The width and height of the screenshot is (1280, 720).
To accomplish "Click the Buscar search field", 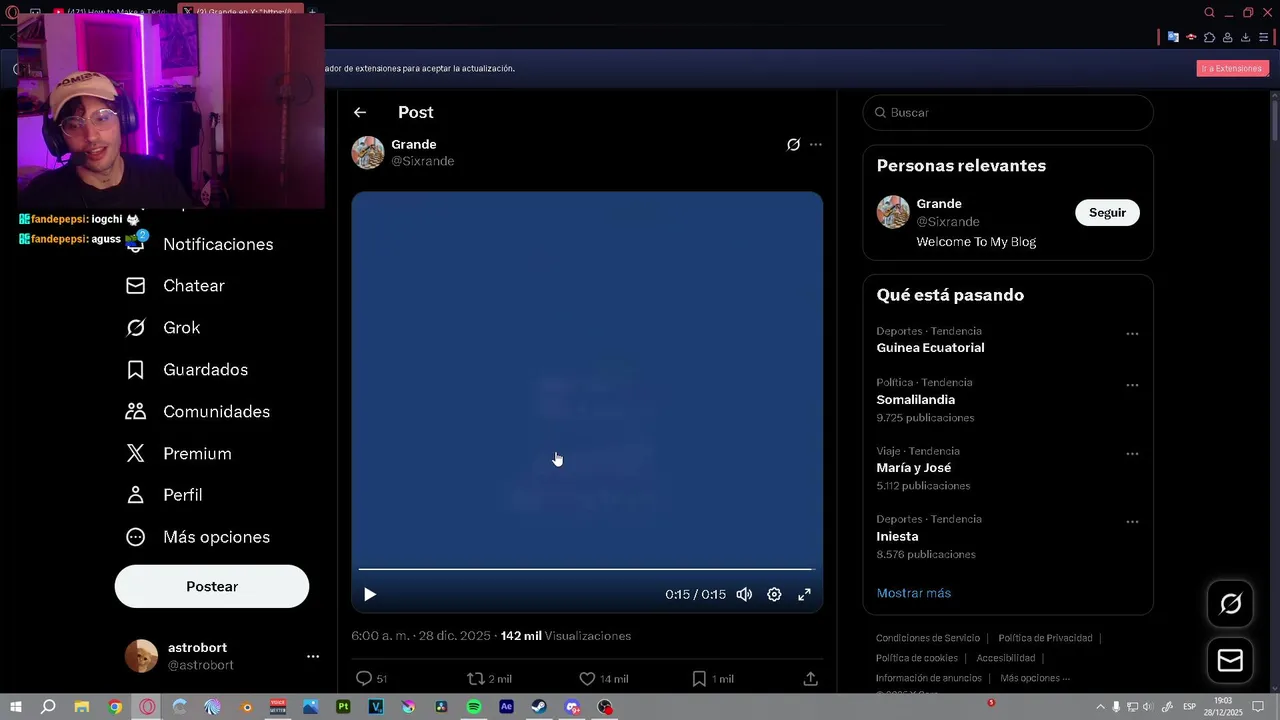I will pos(1008,113).
